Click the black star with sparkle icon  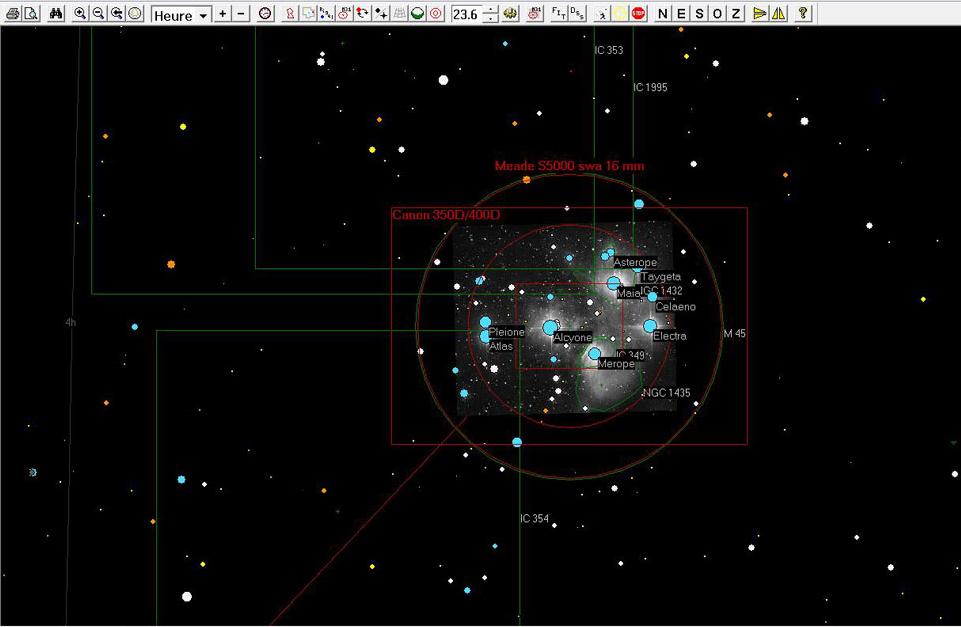pyautogui.click(x=381, y=13)
